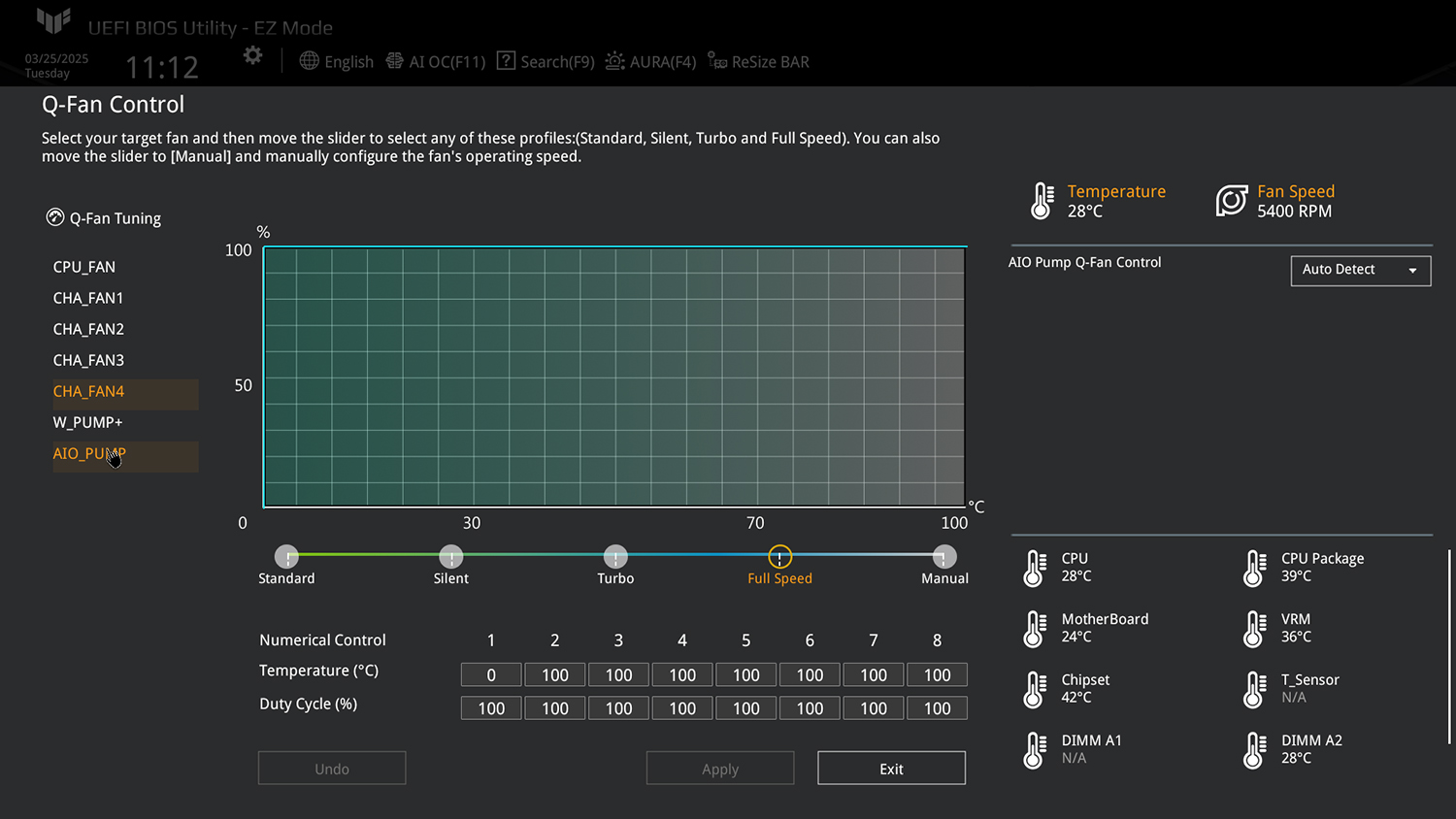The width and height of the screenshot is (1456, 819).
Task: Click the Fan Speed icon
Action: pyautogui.click(x=1232, y=201)
